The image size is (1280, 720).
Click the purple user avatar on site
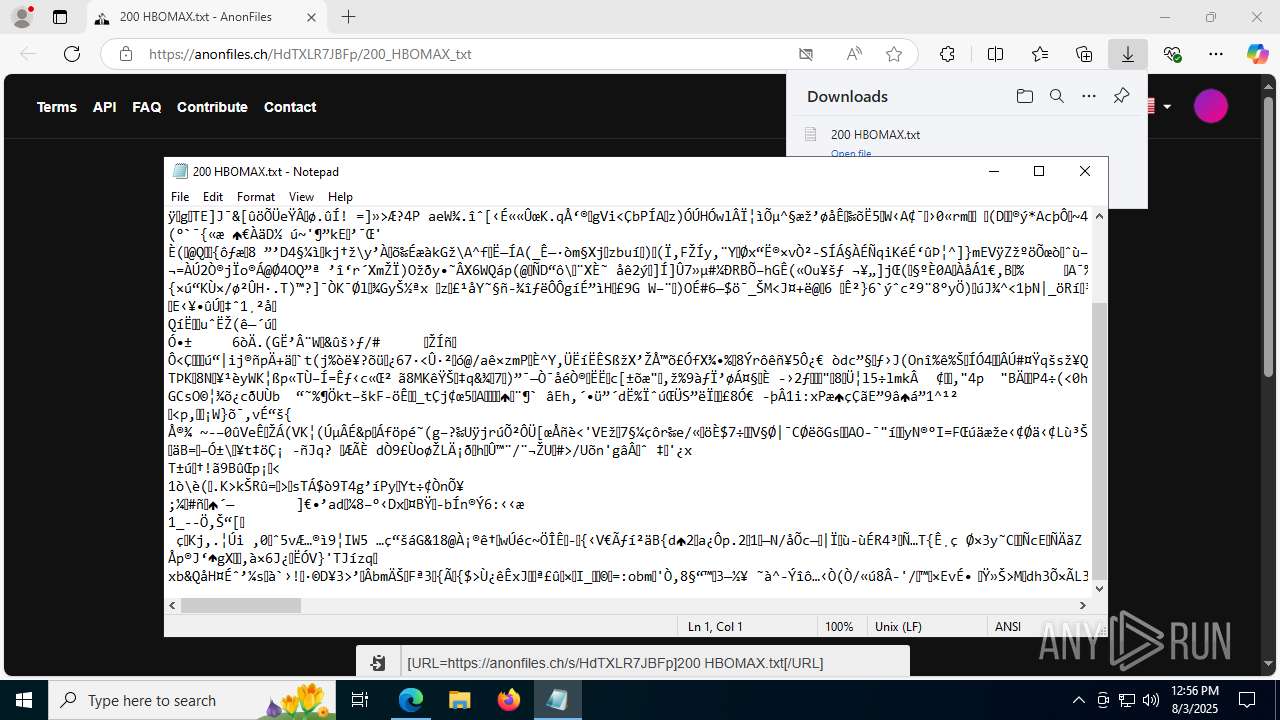pos(1210,106)
